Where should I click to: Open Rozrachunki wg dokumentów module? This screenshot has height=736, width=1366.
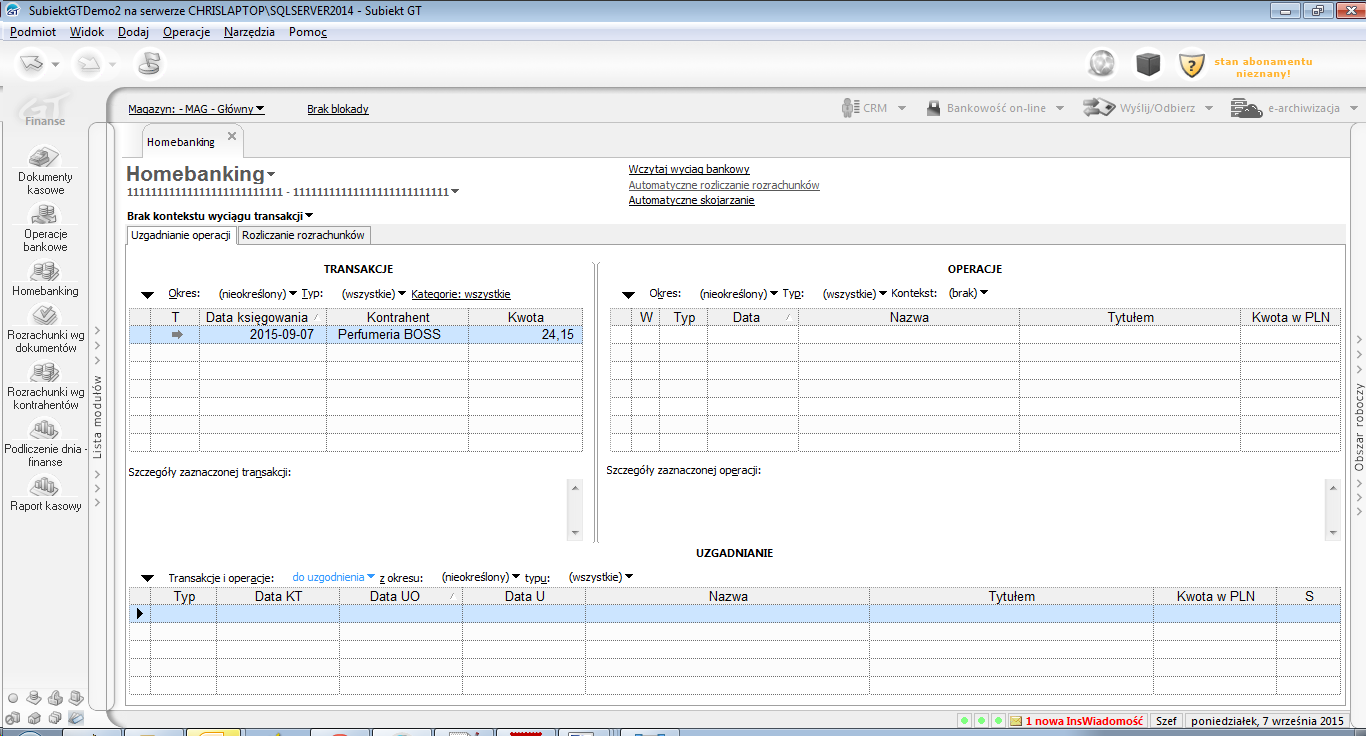[46, 329]
